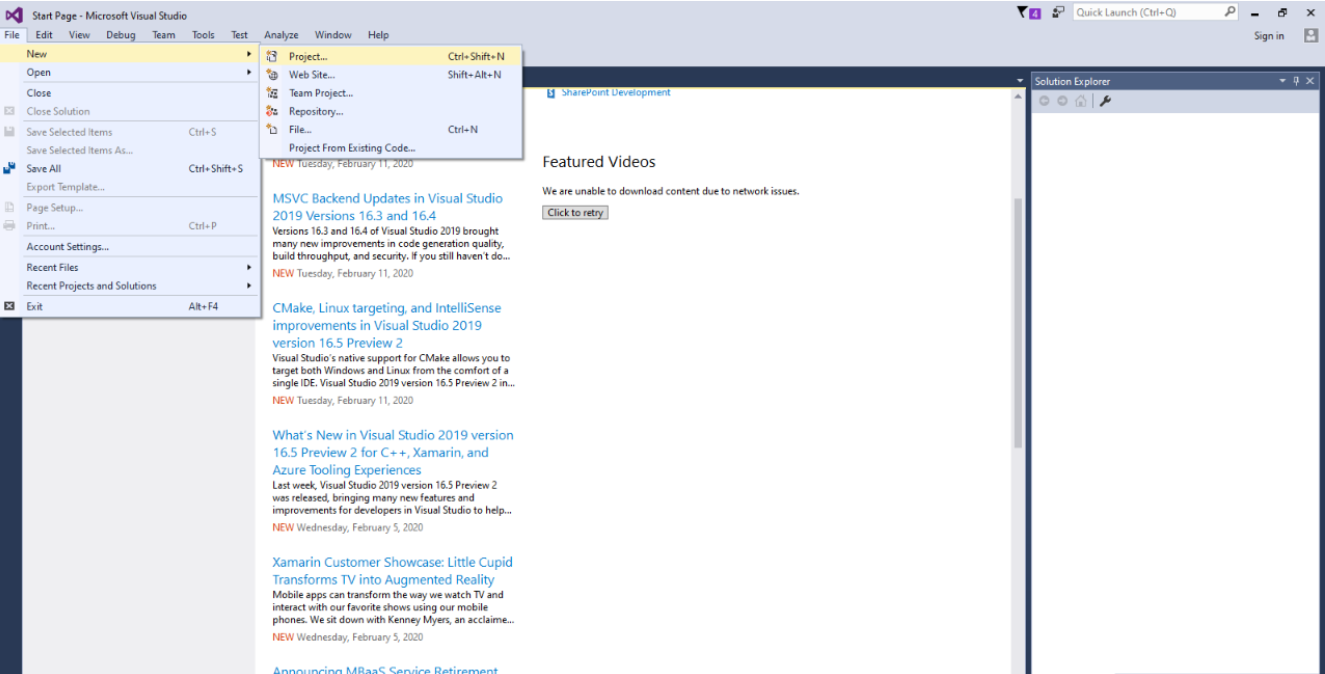
Task: Click the Save All disk icon in File menu
Action: pos(10,169)
